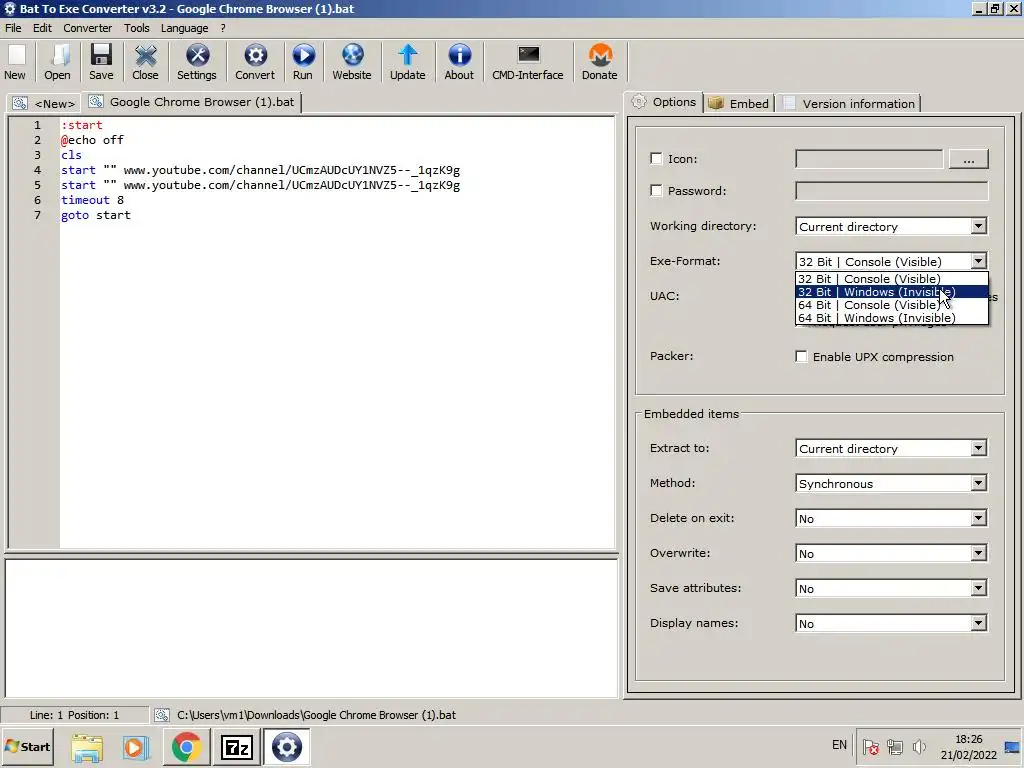The height and width of the screenshot is (768, 1024).
Task: Launch the CMD-Interface icon
Action: coord(528,55)
